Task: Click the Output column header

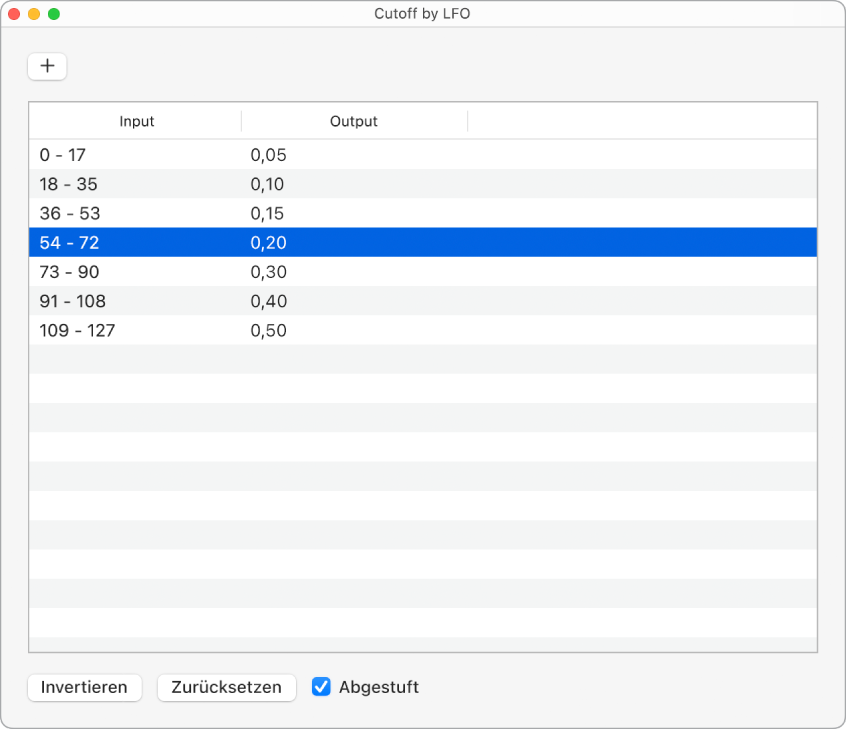Action: (354, 122)
